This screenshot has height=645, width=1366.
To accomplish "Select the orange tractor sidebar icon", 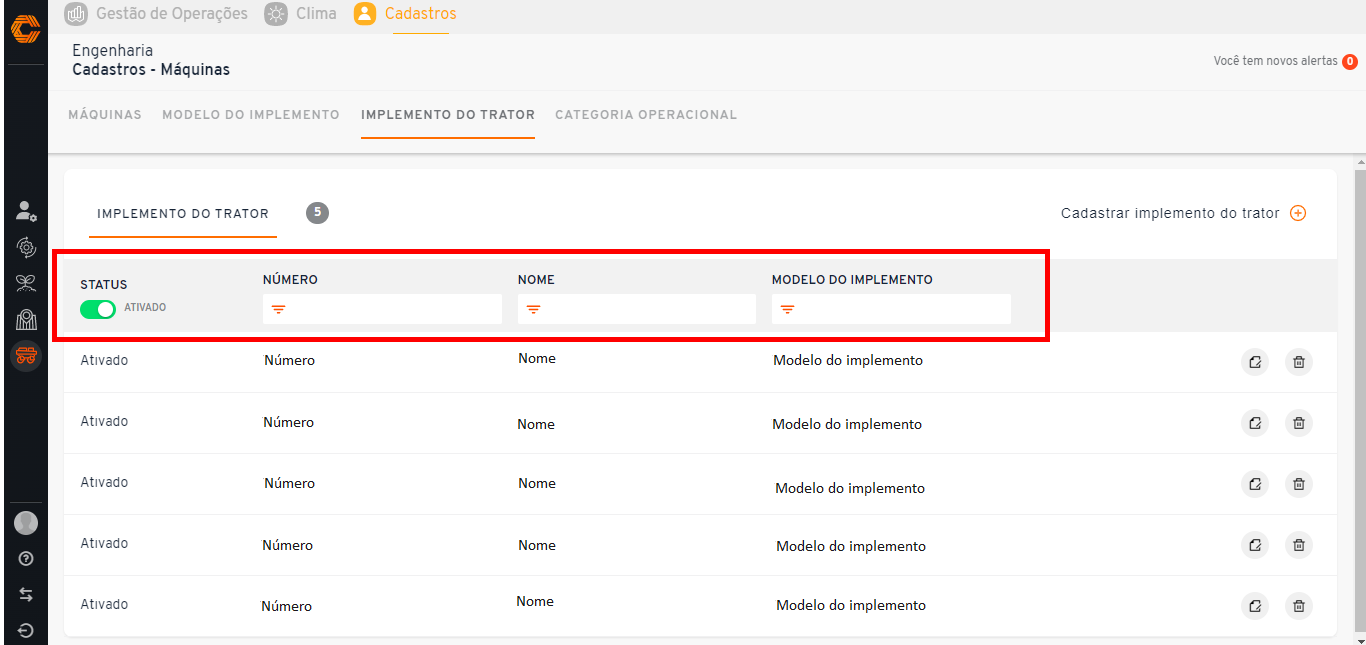I will (26, 356).
